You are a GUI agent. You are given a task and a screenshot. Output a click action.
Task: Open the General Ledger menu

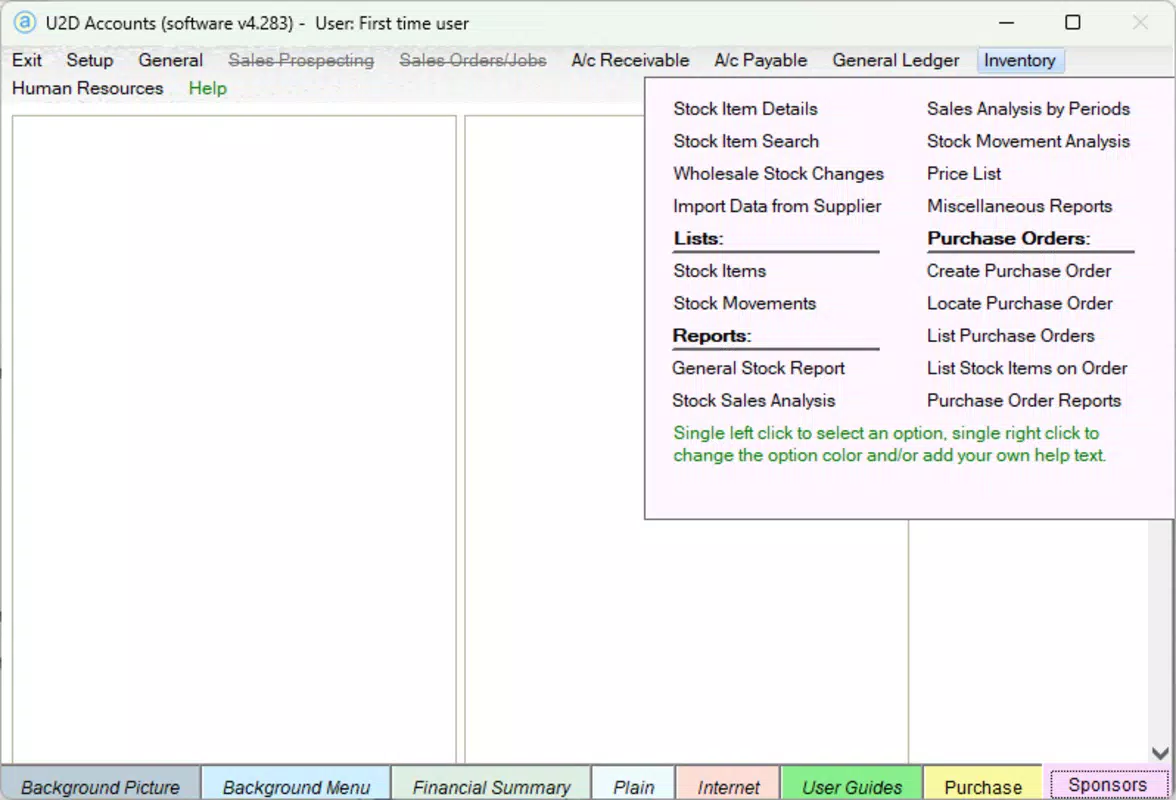click(896, 60)
